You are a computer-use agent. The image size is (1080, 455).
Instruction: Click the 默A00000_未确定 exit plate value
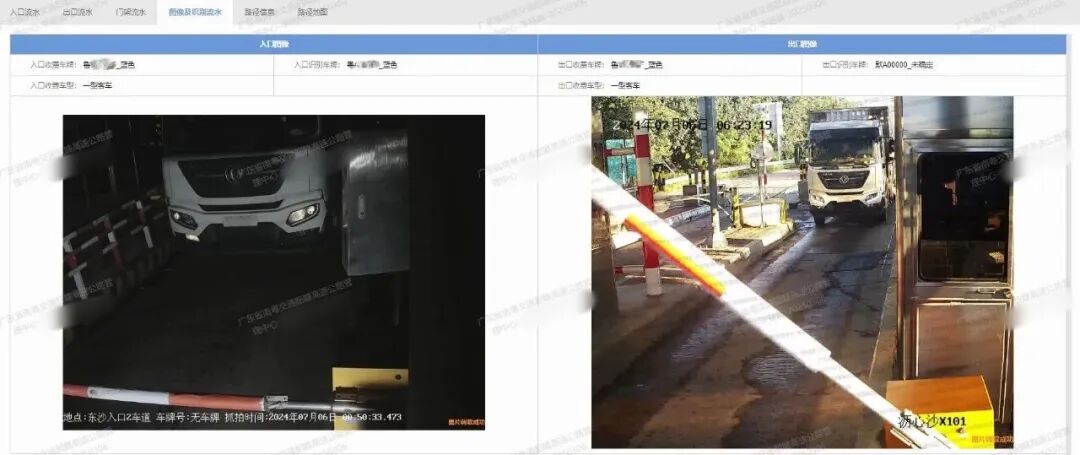(904, 65)
